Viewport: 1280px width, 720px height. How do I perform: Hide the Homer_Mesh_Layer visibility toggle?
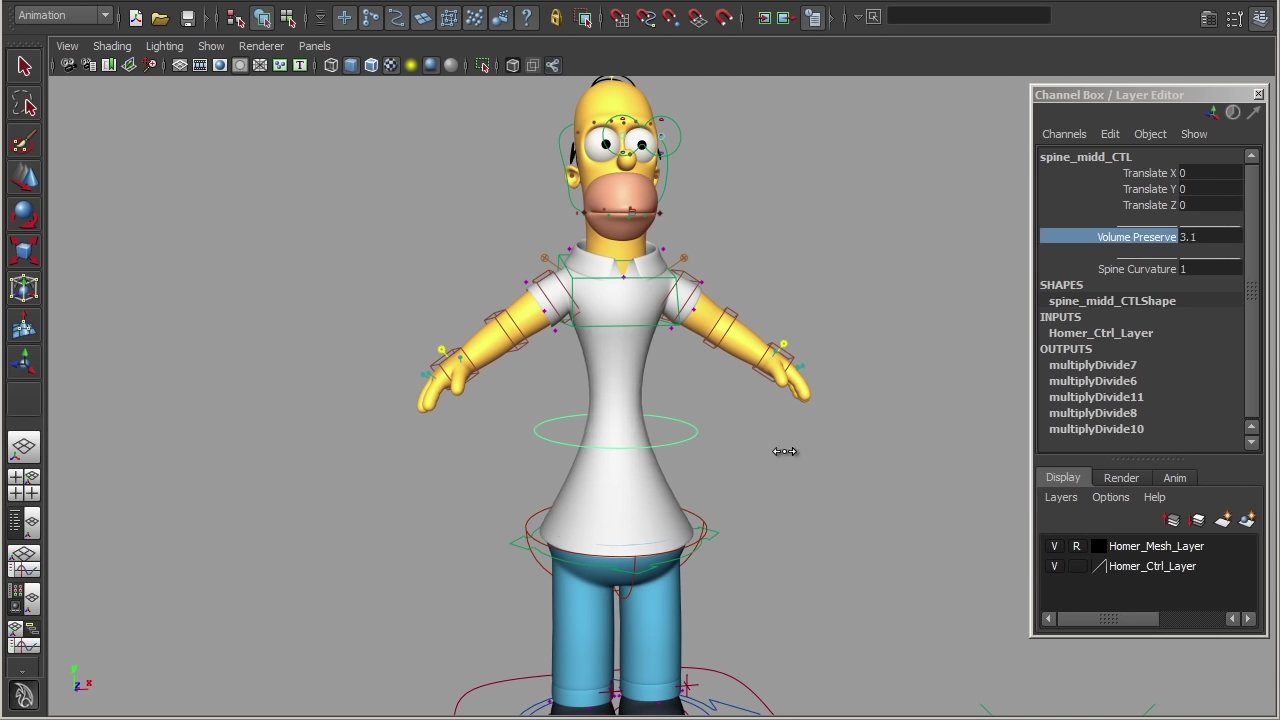(1053, 545)
